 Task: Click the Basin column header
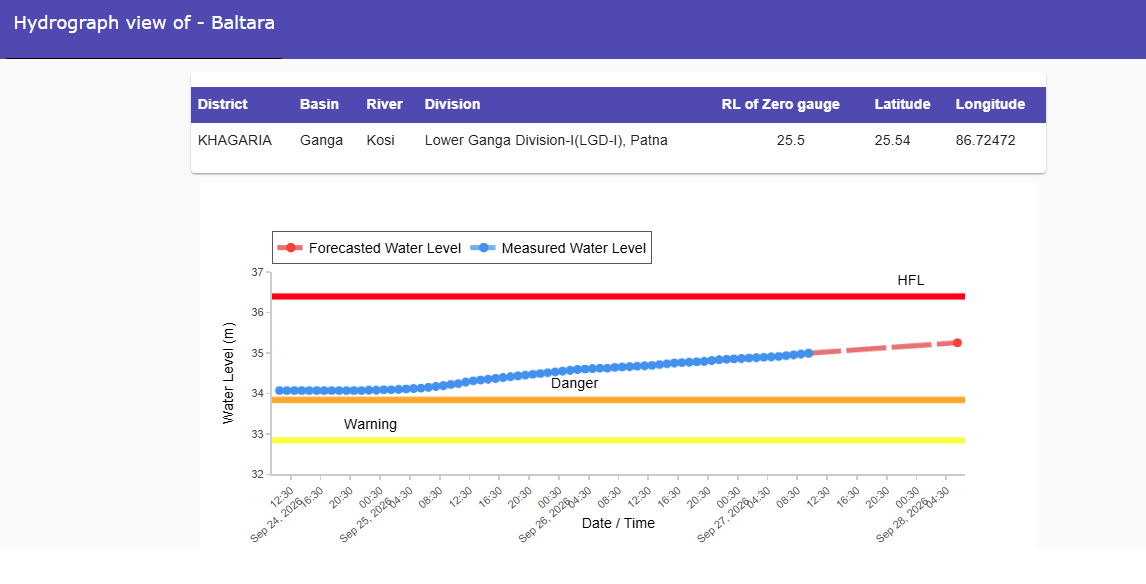click(319, 105)
